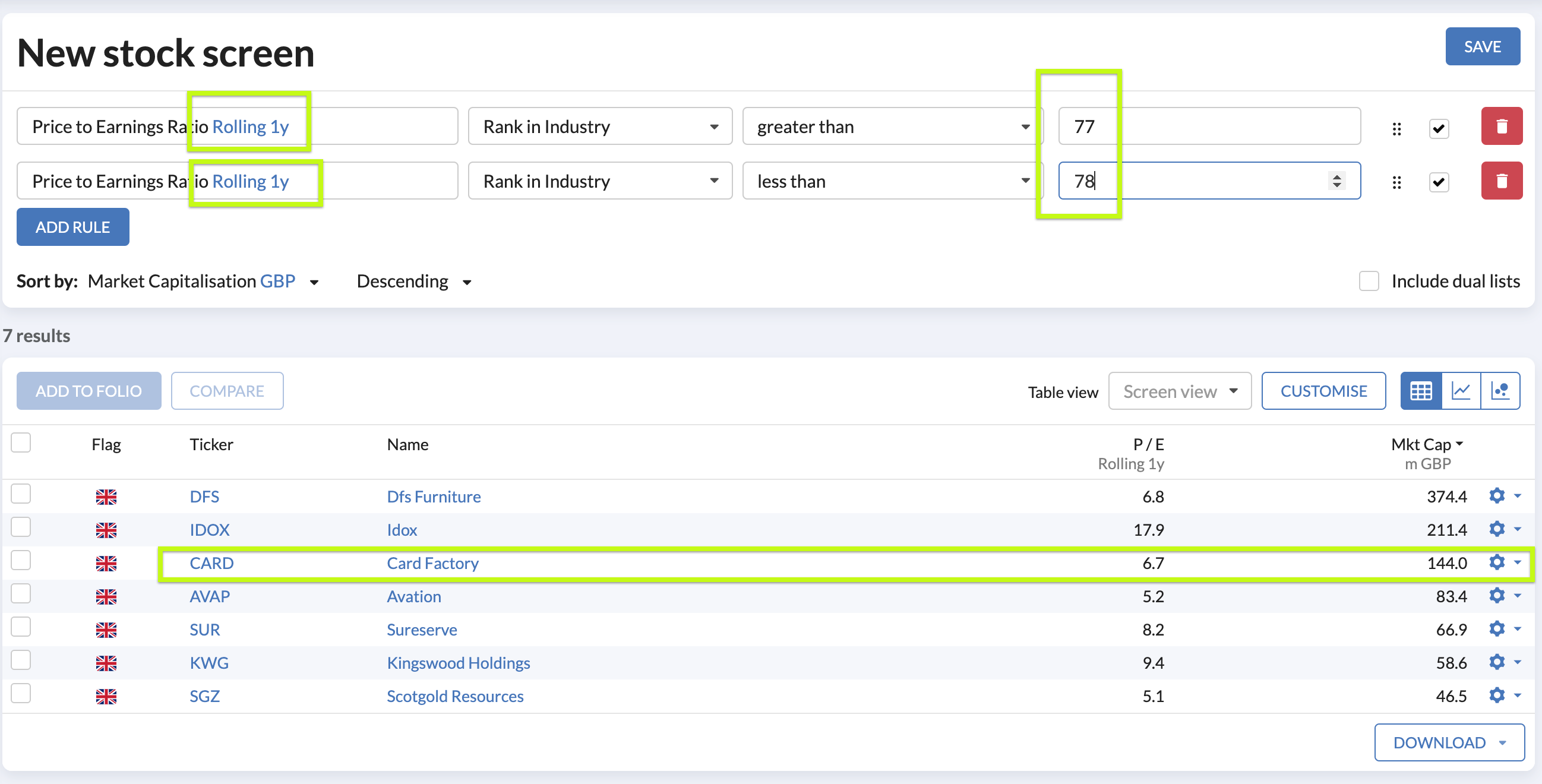Viewport: 1542px width, 784px height.
Task: Expand the Screen view table dropdown
Action: [x=1179, y=391]
